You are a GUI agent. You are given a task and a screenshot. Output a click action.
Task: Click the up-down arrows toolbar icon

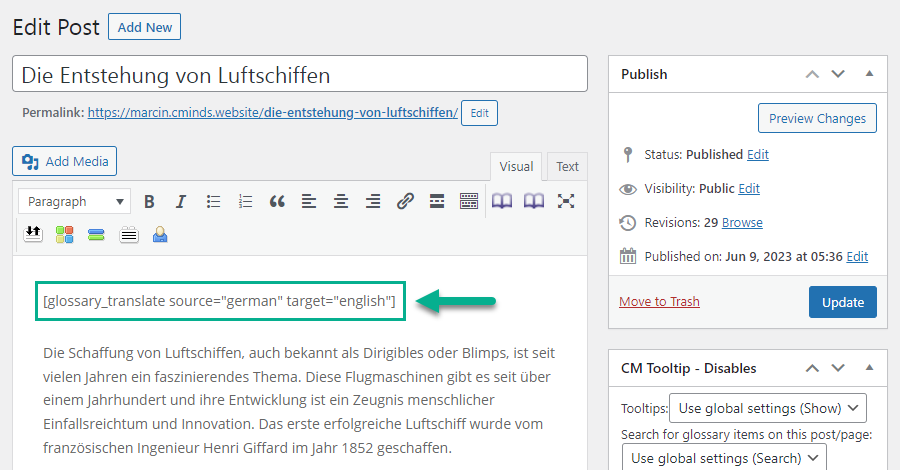pyautogui.click(x=33, y=235)
